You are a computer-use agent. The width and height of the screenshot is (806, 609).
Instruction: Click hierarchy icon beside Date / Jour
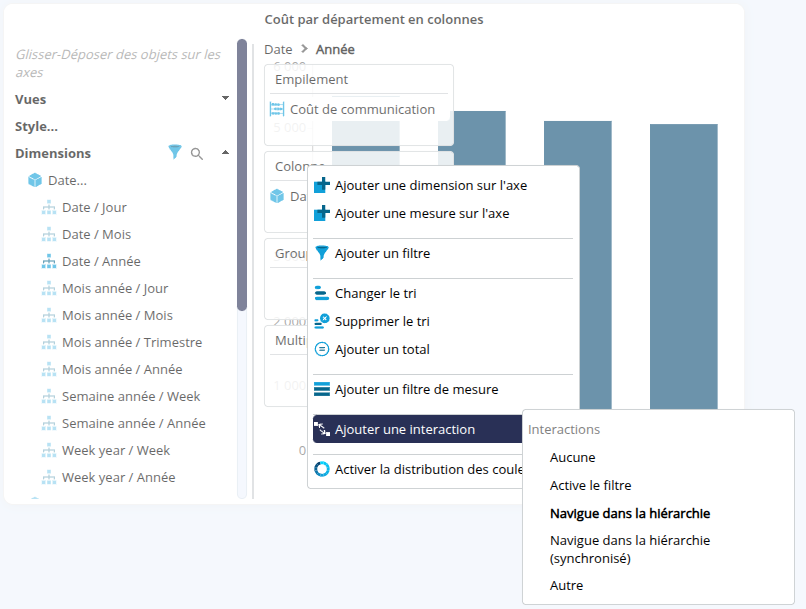point(49,208)
